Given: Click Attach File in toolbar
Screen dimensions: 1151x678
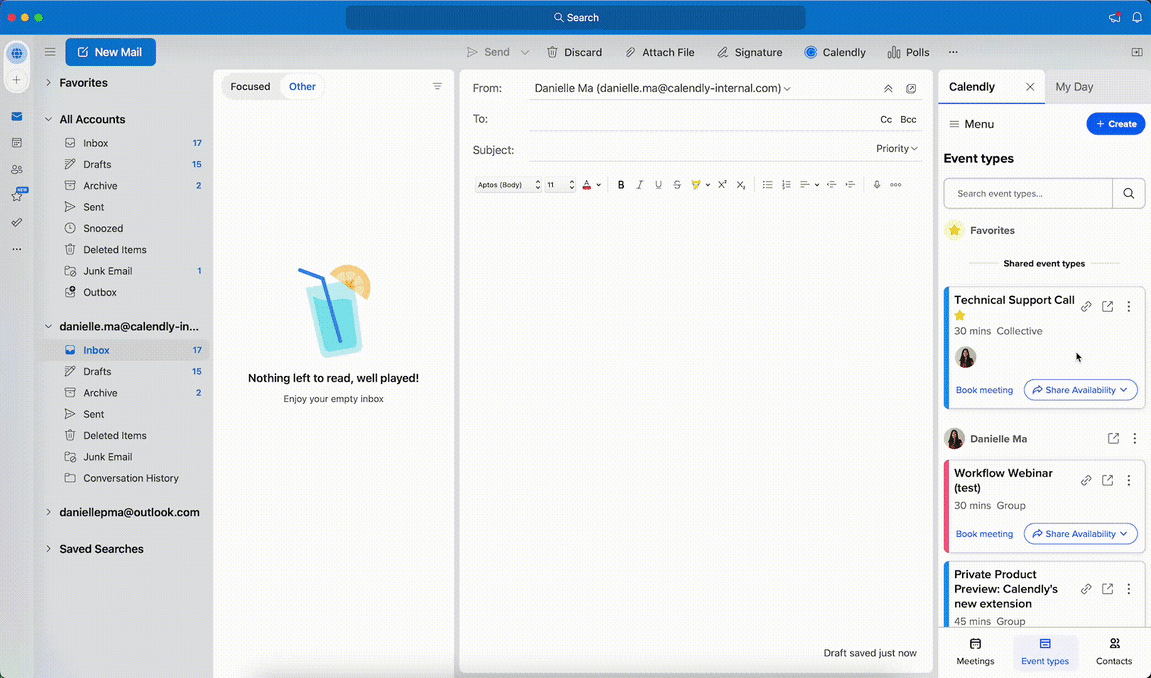Looking at the screenshot, I should [x=659, y=52].
